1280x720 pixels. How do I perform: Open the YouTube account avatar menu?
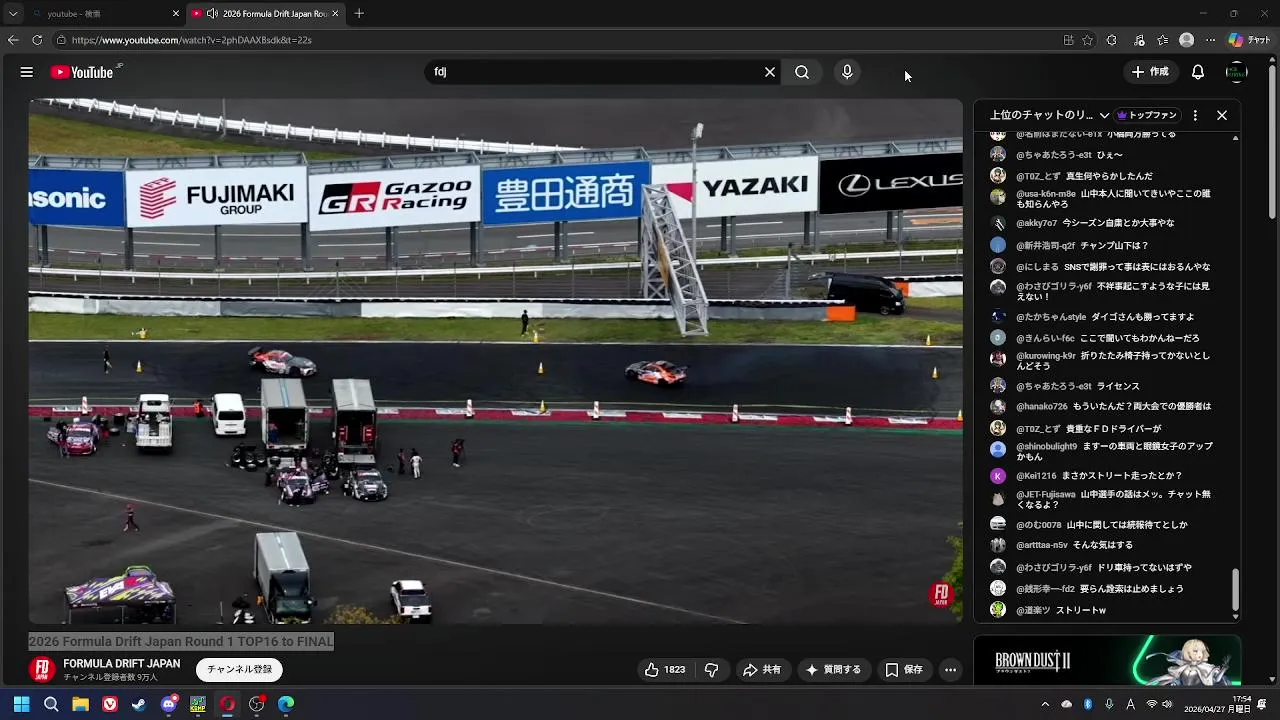[1237, 72]
